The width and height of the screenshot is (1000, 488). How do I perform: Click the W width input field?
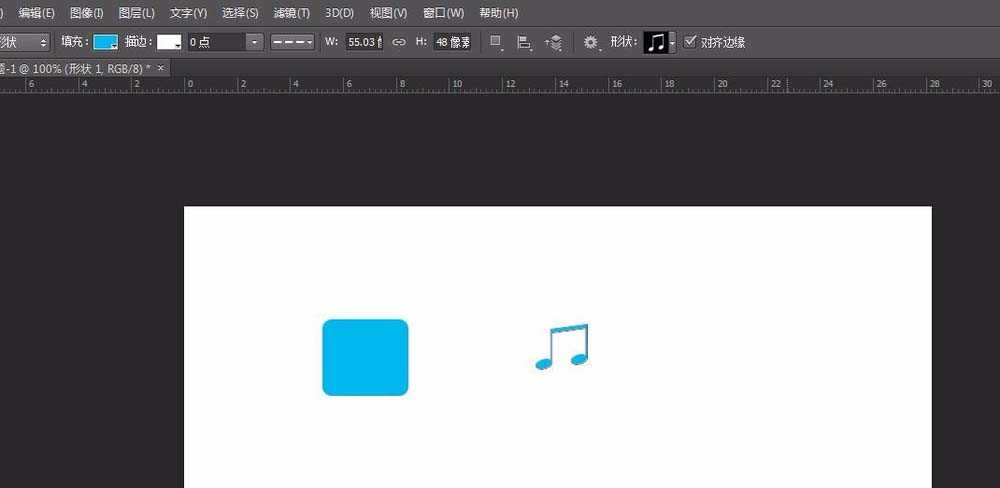pyautogui.click(x=363, y=42)
